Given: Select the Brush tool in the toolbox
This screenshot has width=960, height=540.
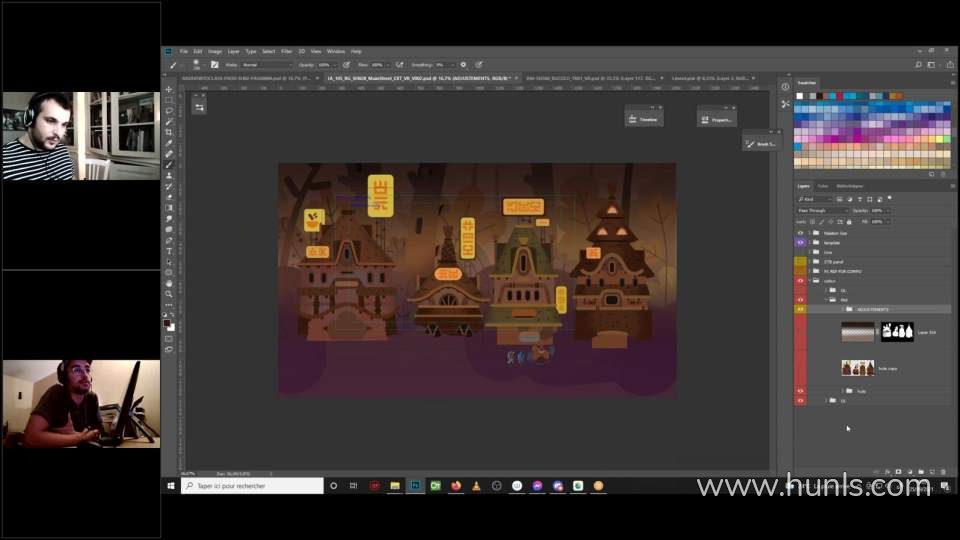Looking at the screenshot, I should pyautogui.click(x=169, y=165).
